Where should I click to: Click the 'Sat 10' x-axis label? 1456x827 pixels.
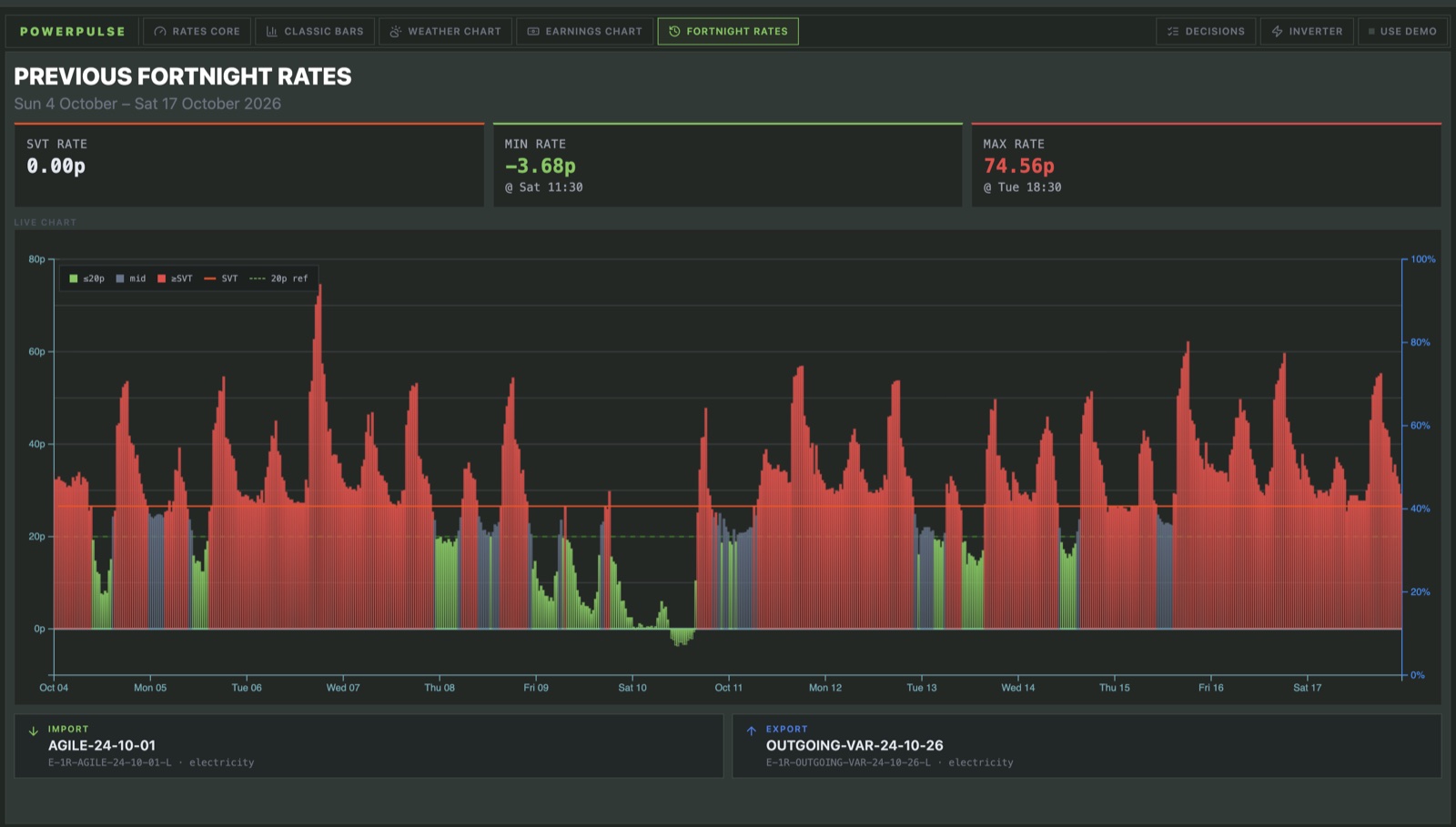(x=632, y=688)
